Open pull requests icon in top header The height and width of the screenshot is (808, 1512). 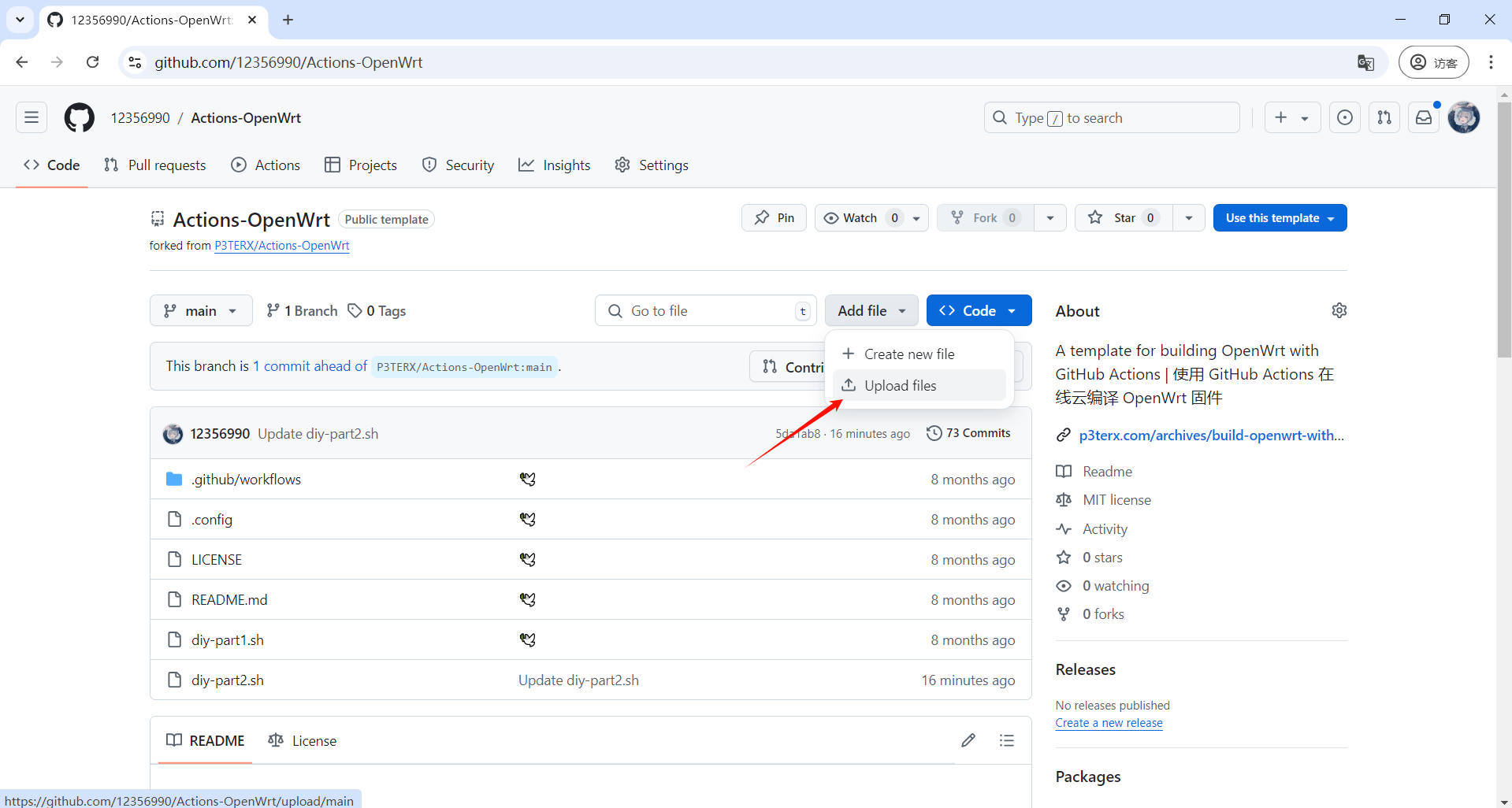[x=1384, y=118]
